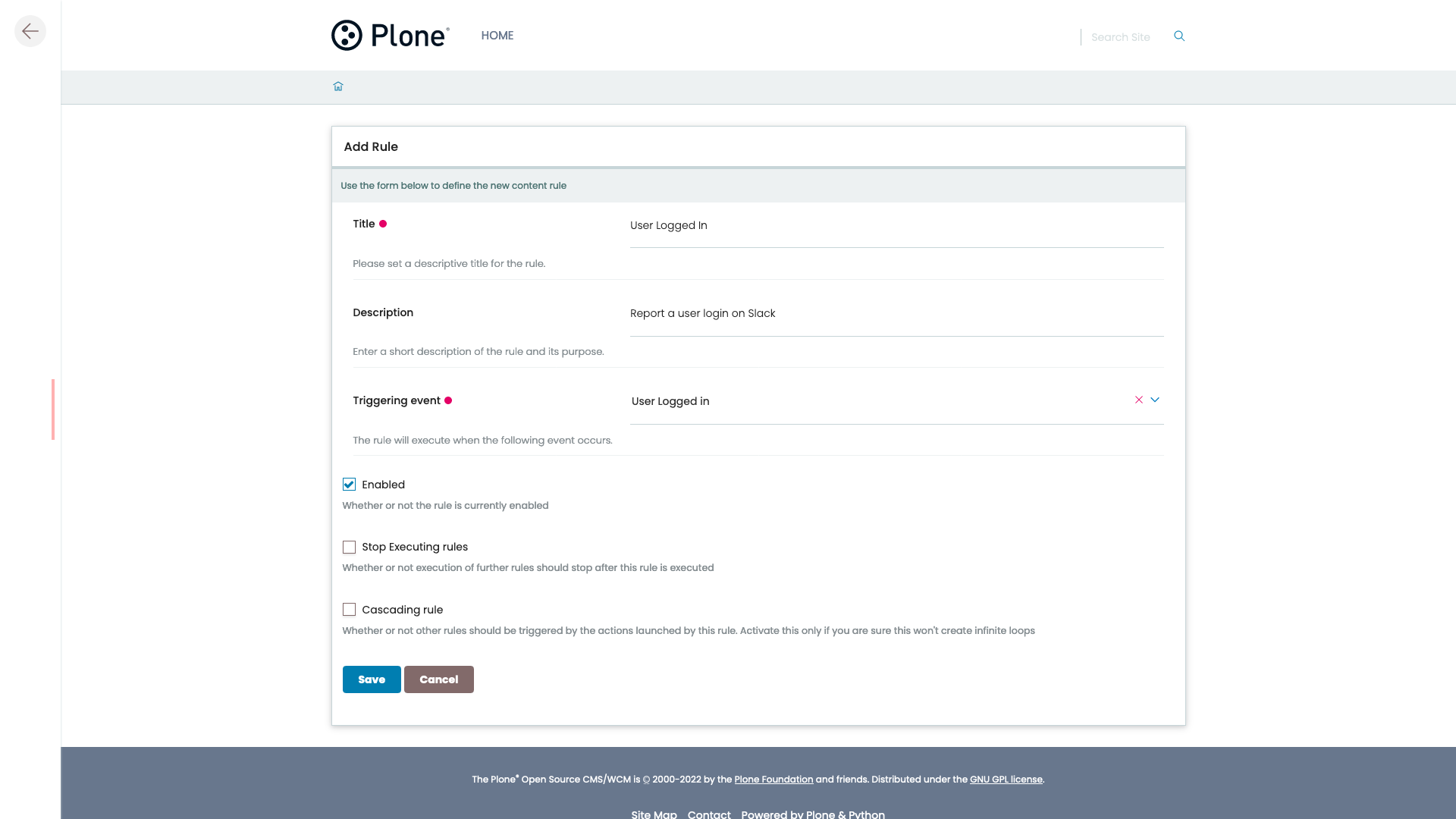
Task: Click the Triggering event label
Action: (x=397, y=400)
